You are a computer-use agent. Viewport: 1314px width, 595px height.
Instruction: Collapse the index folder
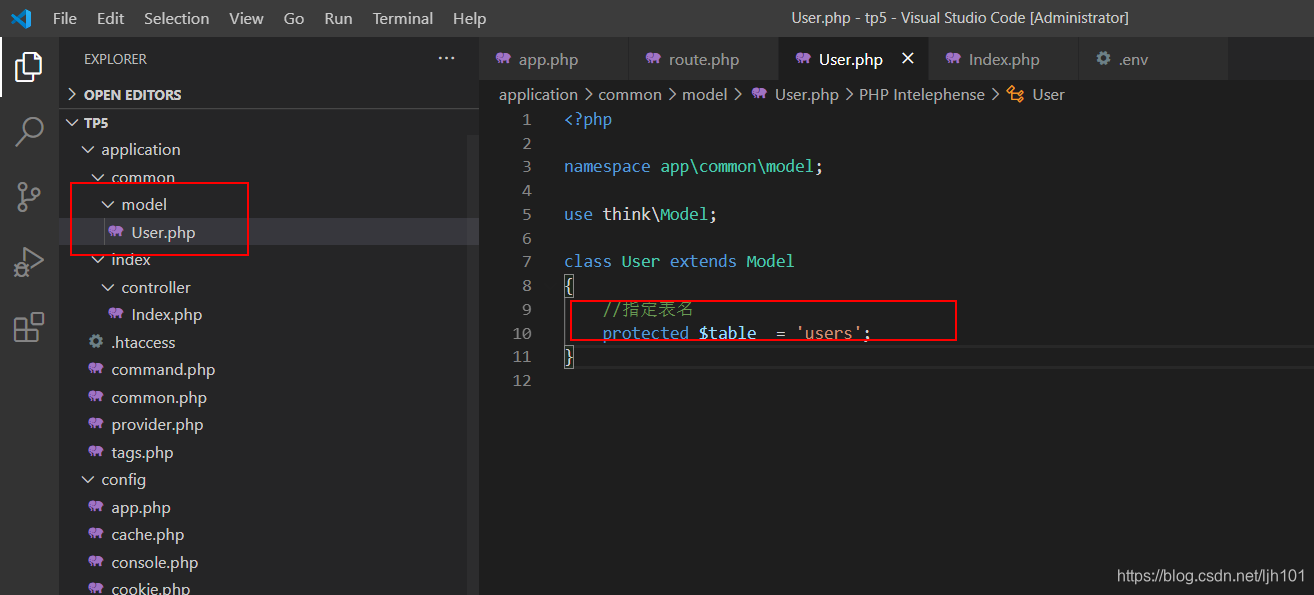click(x=269, y=259)
